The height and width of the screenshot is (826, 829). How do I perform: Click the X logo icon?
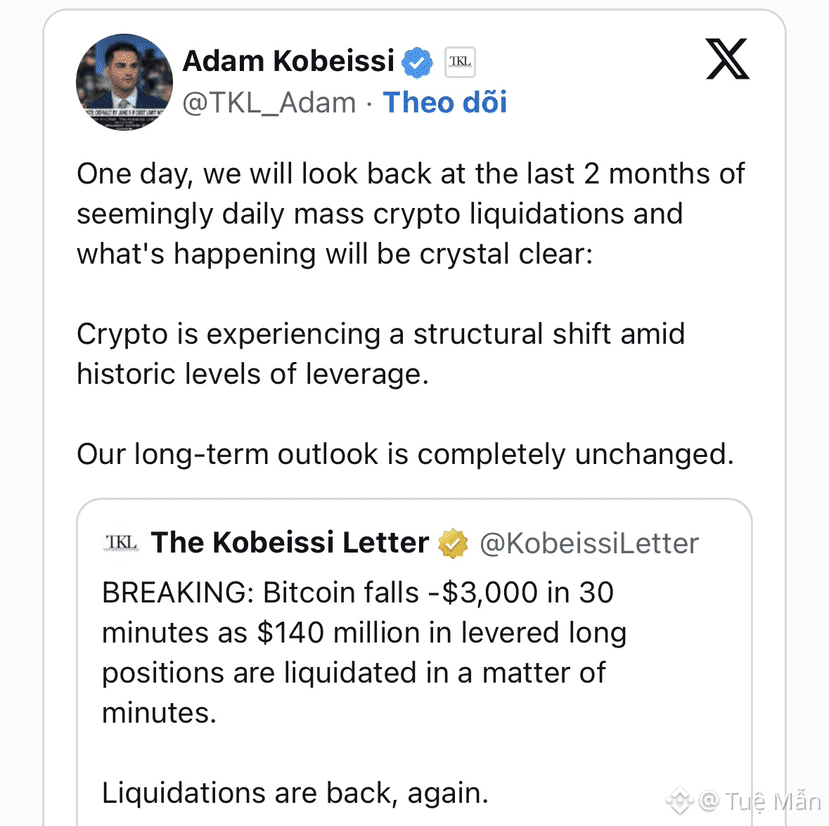pyautogui.click(x=727, y=59)
